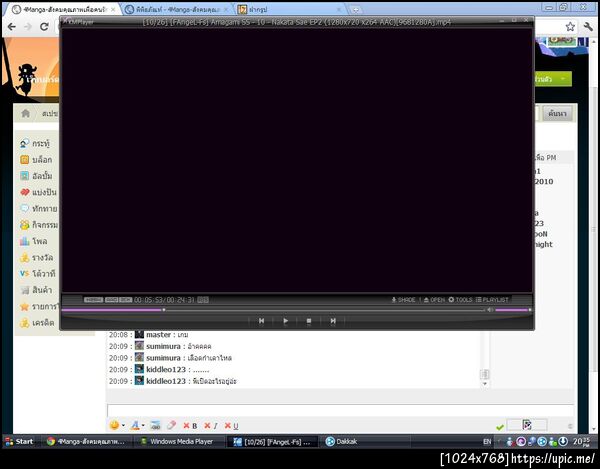Mute audio via KMPlayer speaker icon
Image resolution: width=600 pixels, height=469 pixels.
coord(490,310)
